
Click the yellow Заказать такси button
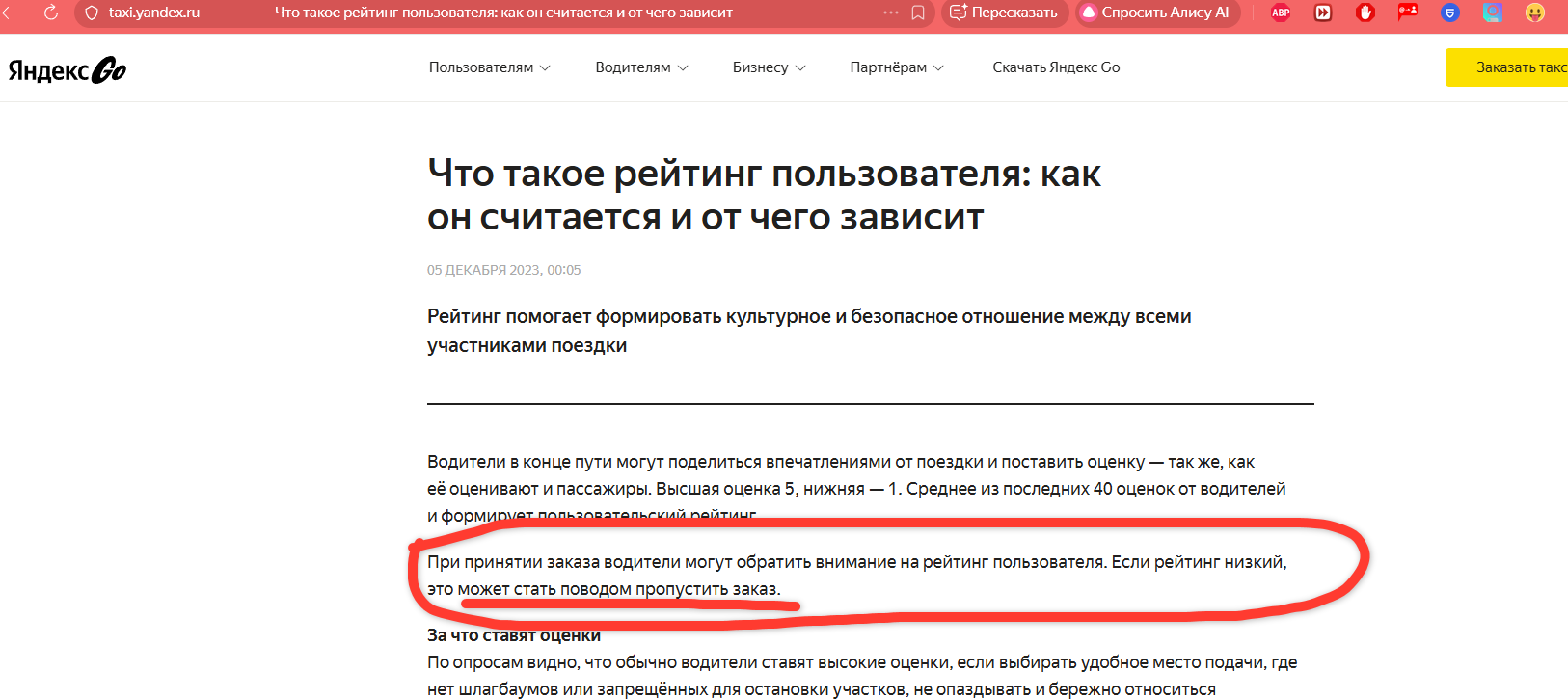(1507, 67)
